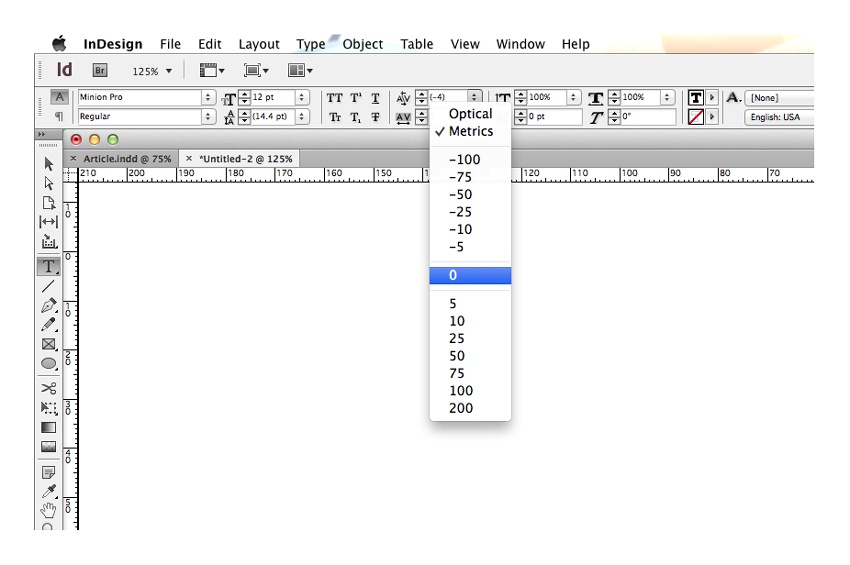Viewport: 850px width, 565px height.
Task: Select the Type tool
Action: coord(48,266)
